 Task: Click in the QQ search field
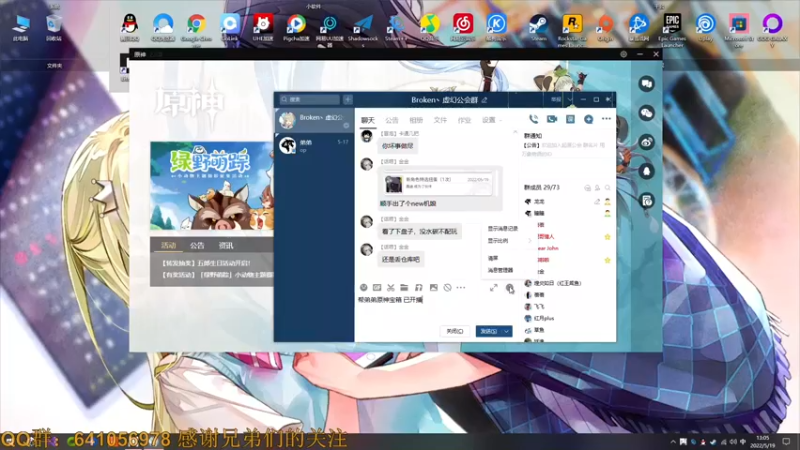click(310, 99)
